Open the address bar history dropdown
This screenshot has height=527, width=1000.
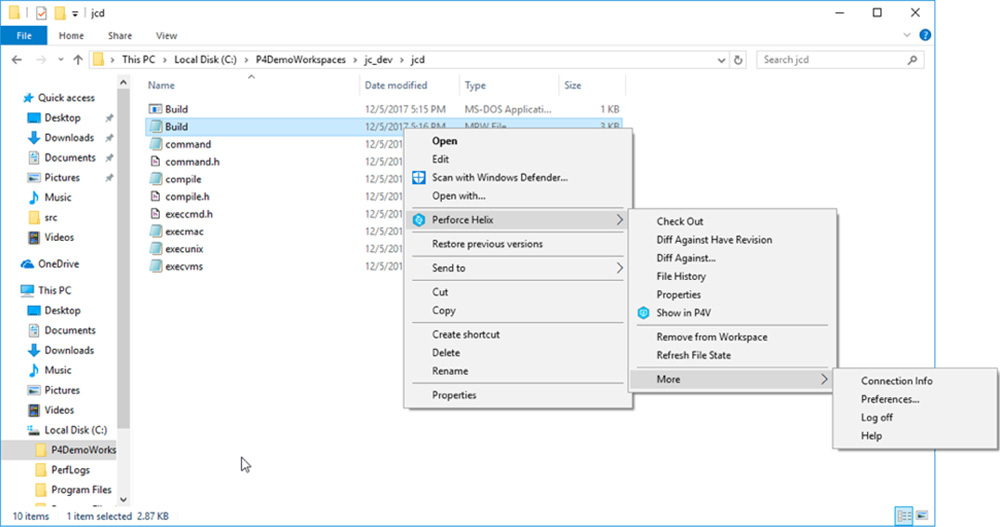coord(720,60)
